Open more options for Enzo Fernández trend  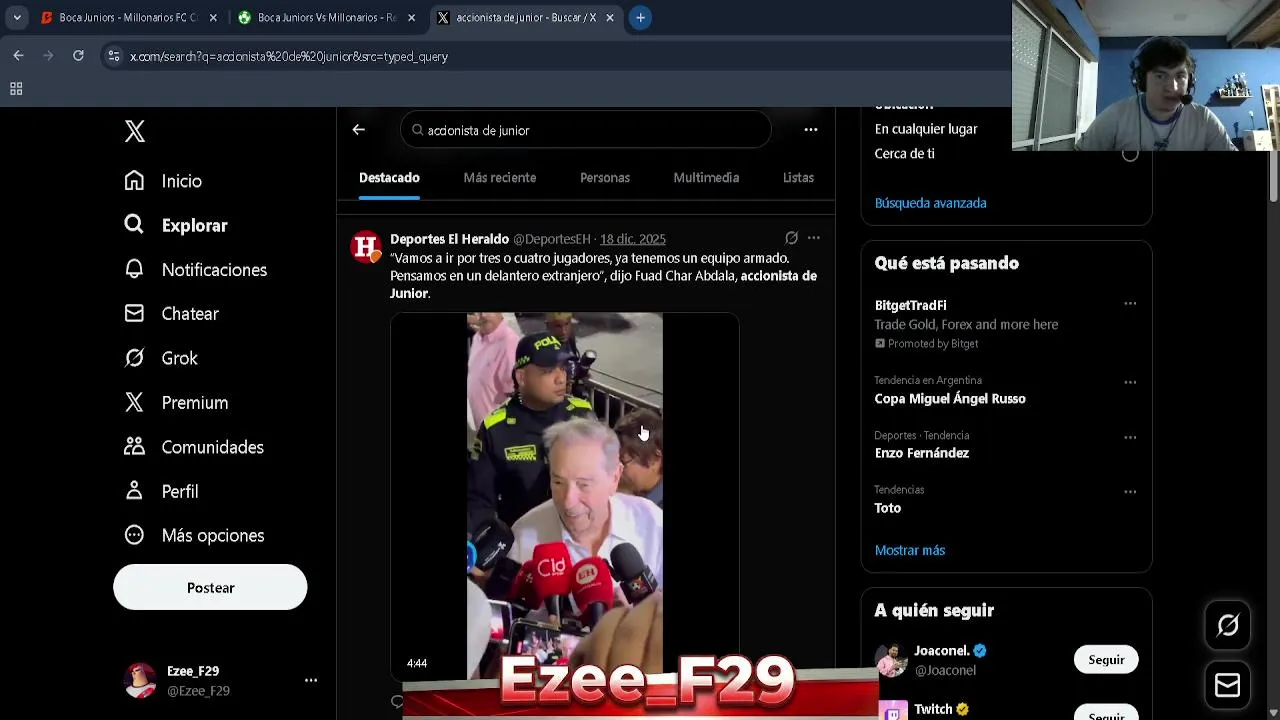[1130, 437]
